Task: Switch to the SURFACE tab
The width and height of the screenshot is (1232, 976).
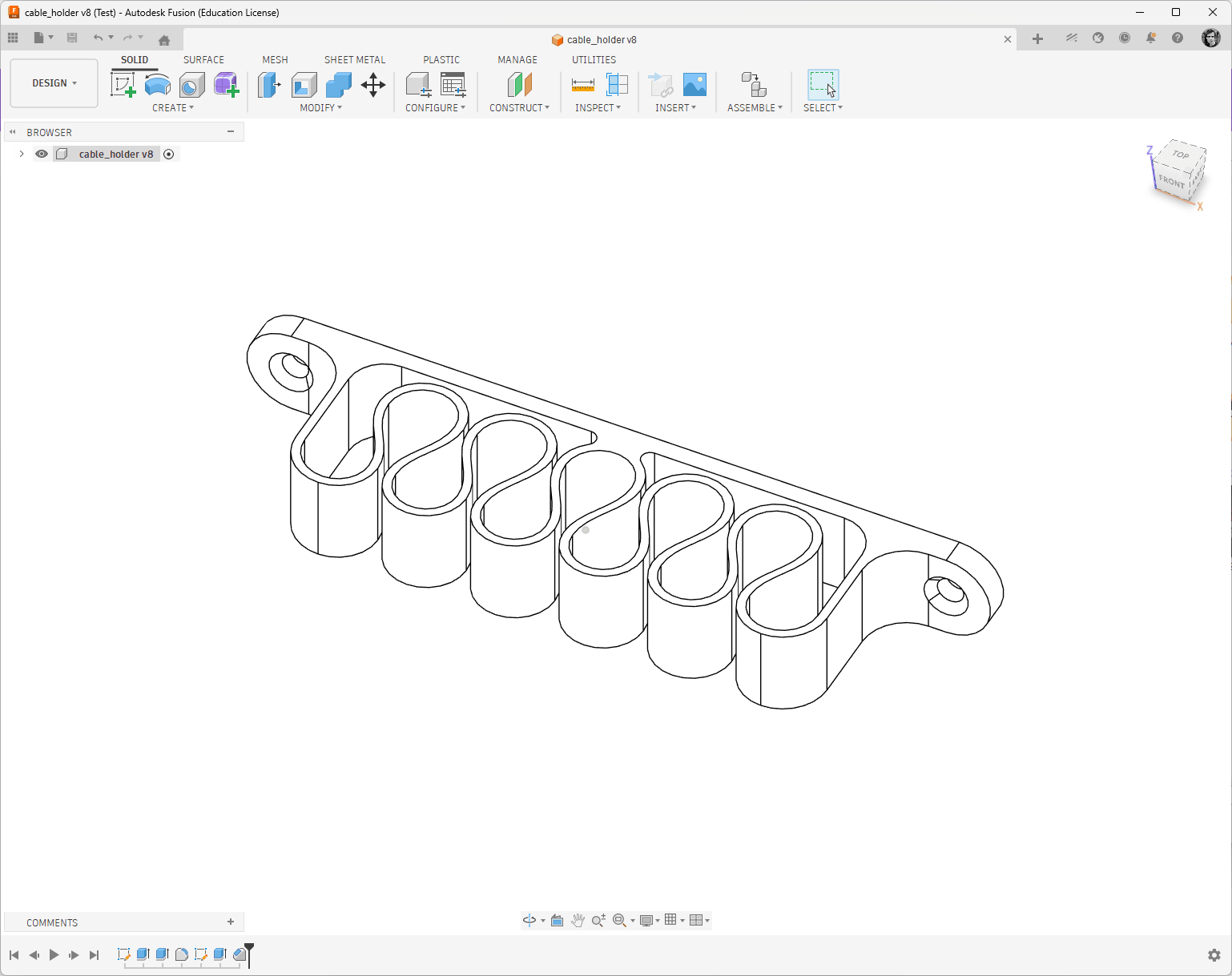Action: pos(203,60)
